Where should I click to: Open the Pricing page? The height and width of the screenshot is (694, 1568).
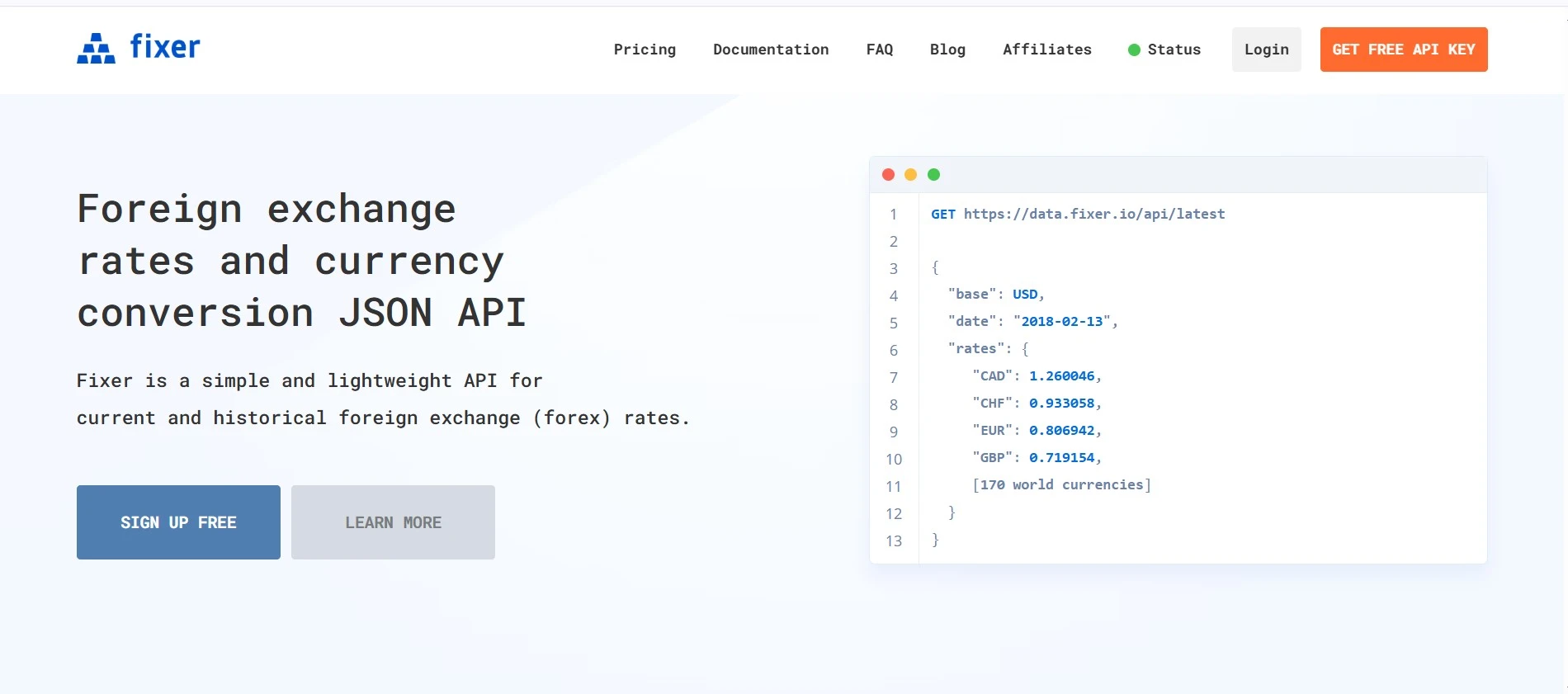point(645,50)
